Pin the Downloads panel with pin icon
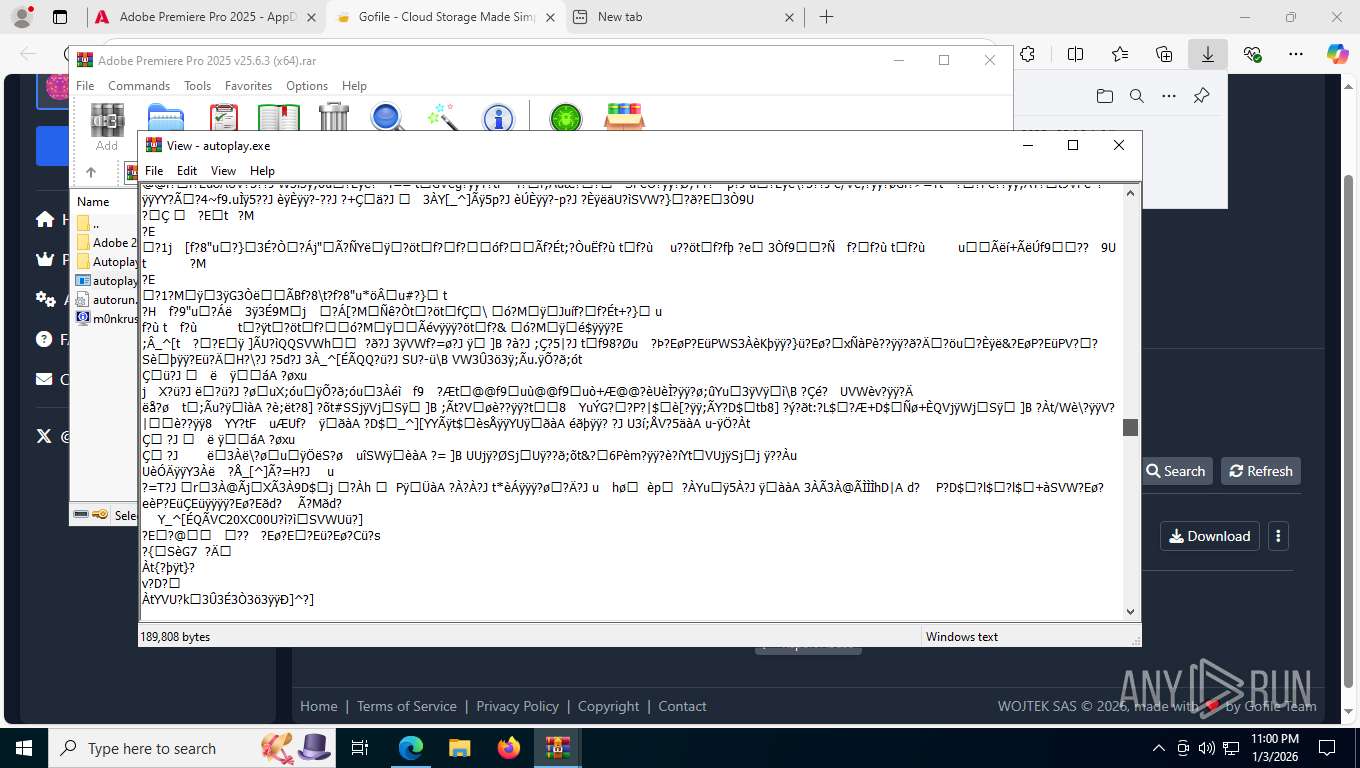Screen dimensions: 1360x768 [1201, 96]
